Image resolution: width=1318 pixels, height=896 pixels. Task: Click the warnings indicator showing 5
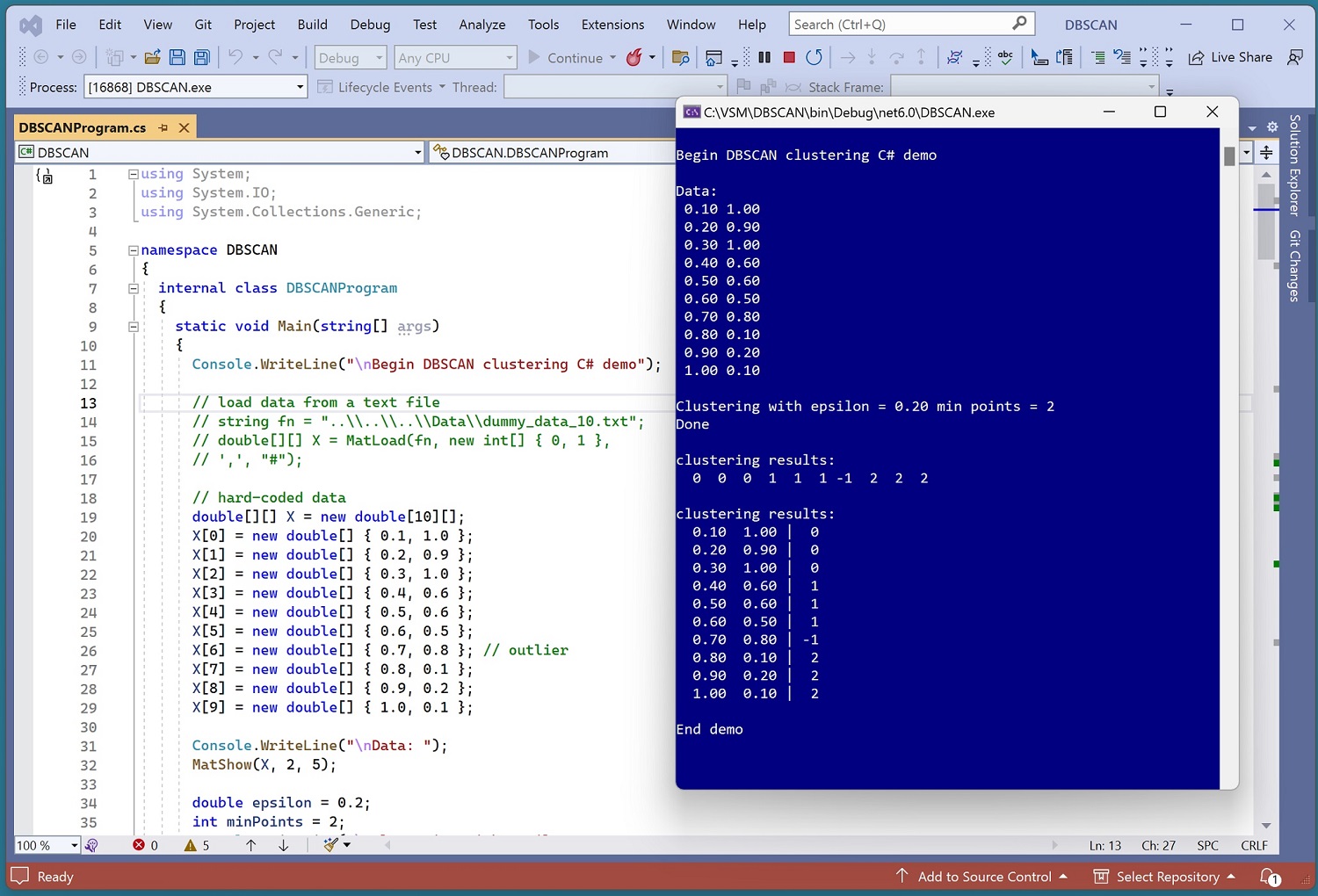197,845
